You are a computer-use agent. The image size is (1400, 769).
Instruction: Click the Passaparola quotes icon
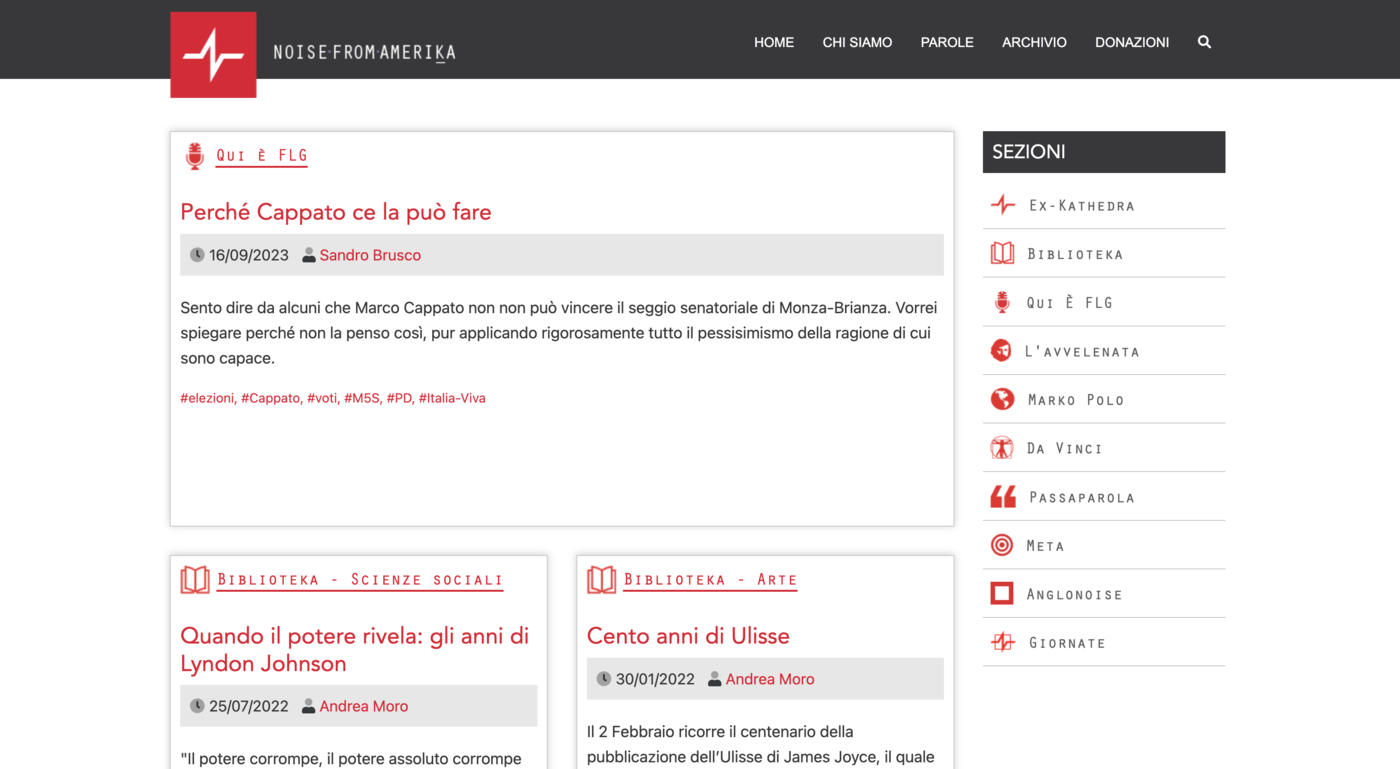pyautogui.click(x=1003, y=497)
